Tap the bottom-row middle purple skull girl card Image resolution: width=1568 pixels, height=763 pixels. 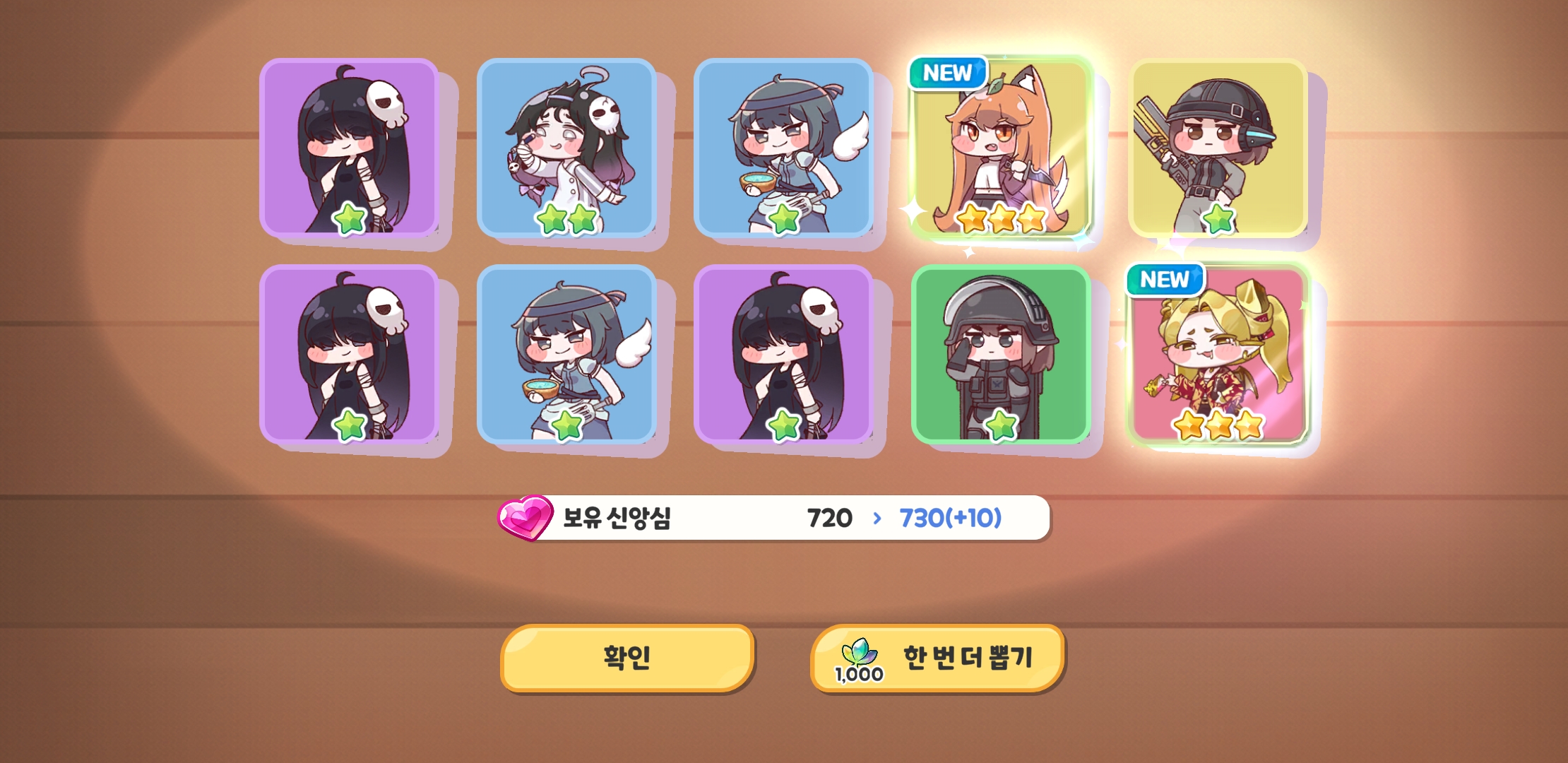[x=783, y=355]
